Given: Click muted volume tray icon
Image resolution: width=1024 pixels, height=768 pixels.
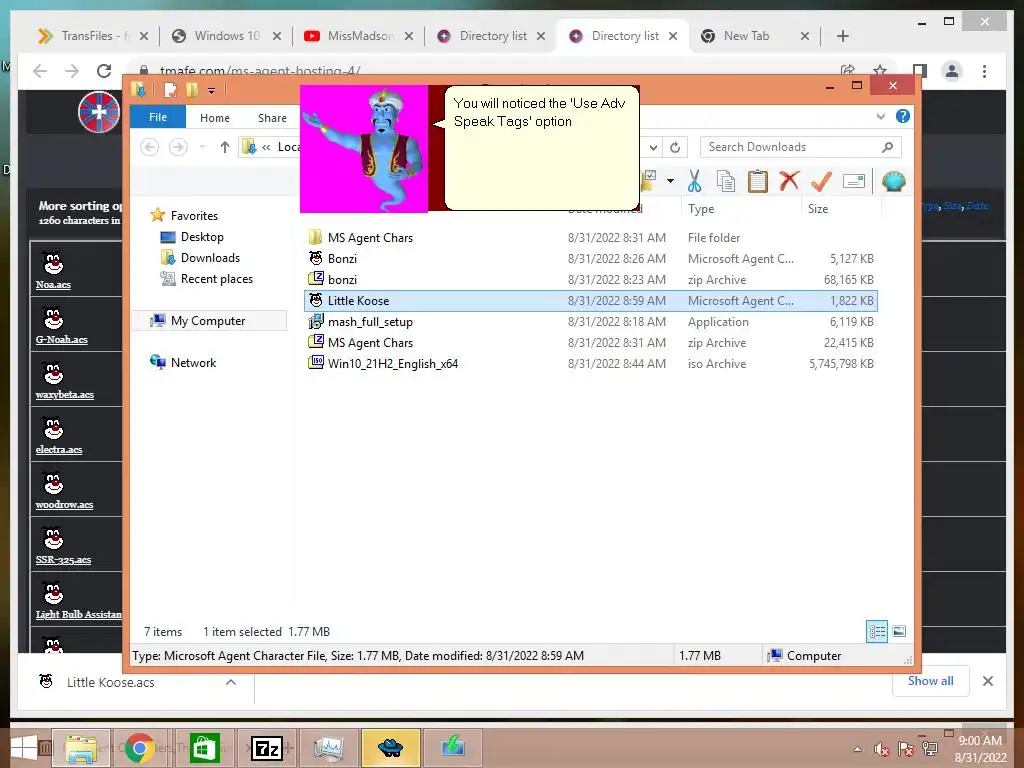Looking at the screenshot, I should pos(881,749).
